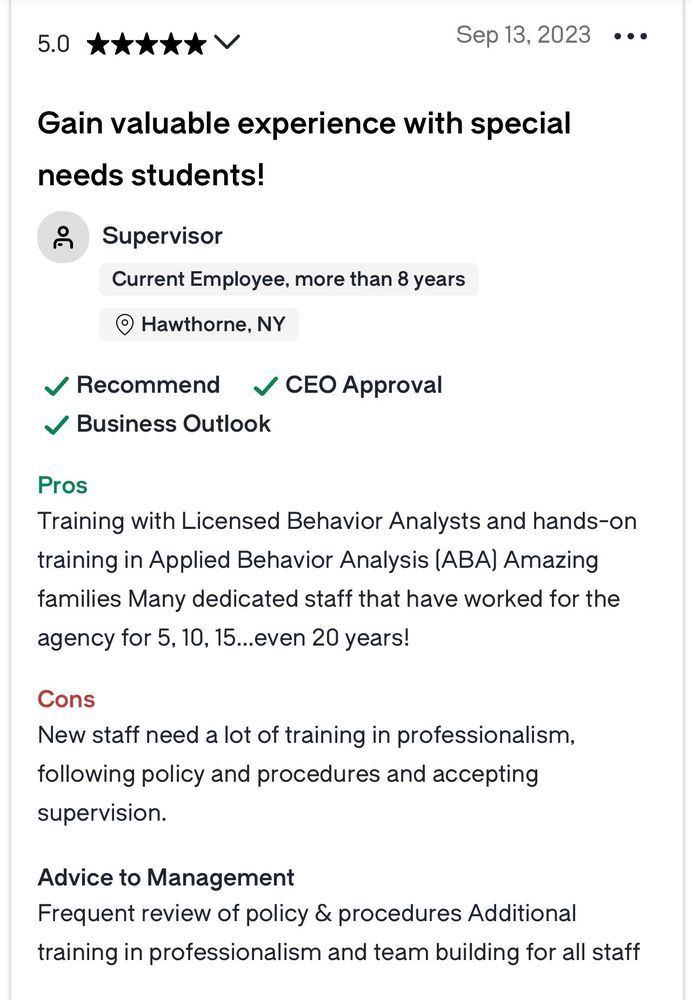Click the Business Outlook checkmark icon
The image size is (694, 1000).
pos(56,425)
